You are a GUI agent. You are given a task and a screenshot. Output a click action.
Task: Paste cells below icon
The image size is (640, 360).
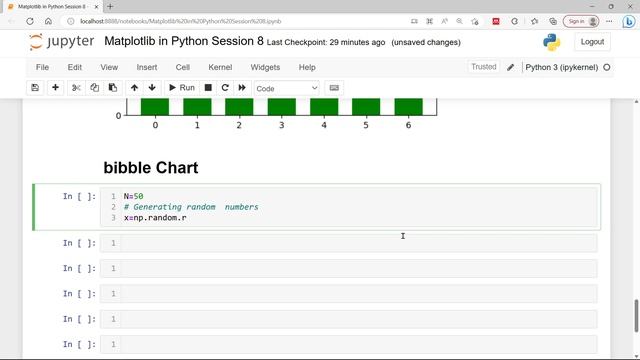113,88
